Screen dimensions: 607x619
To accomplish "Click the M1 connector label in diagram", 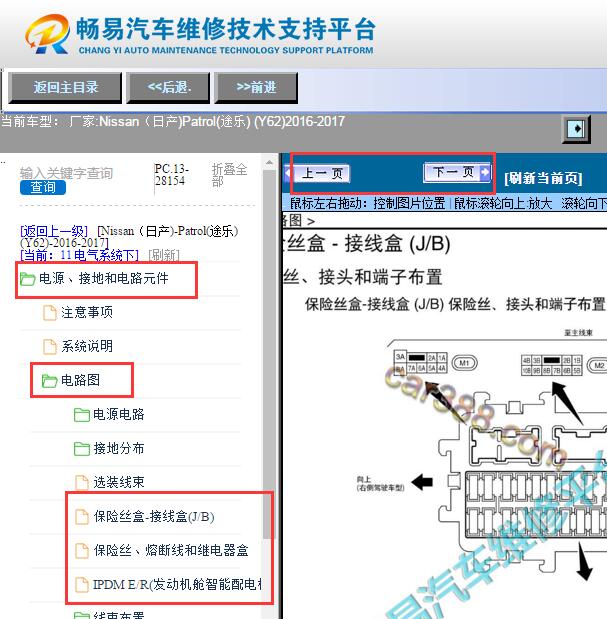I will pyautogui.click(x=464, y=363).
